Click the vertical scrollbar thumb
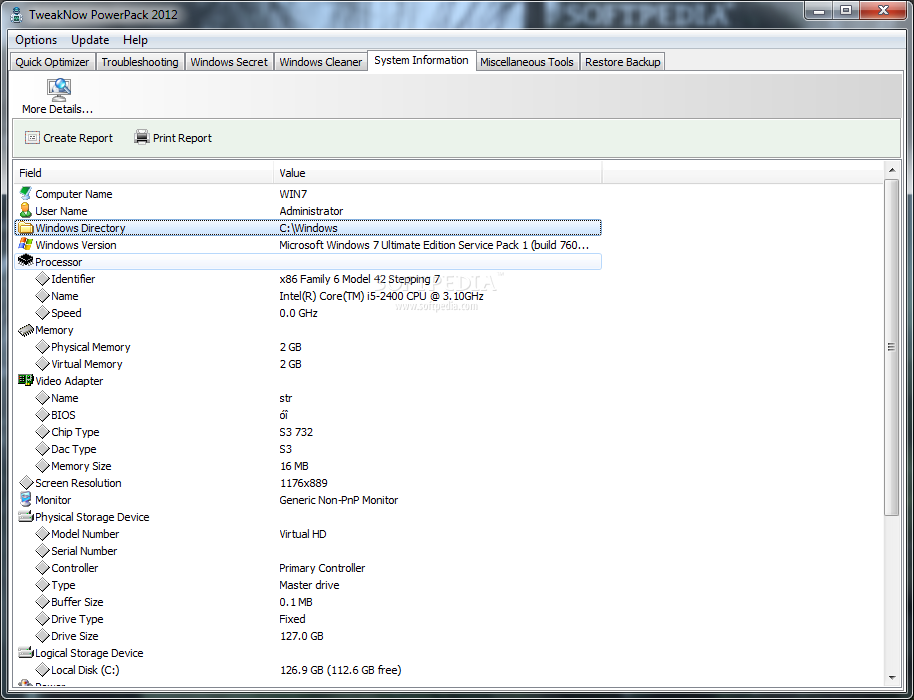914x700 pixels. [x=891, y=347]
